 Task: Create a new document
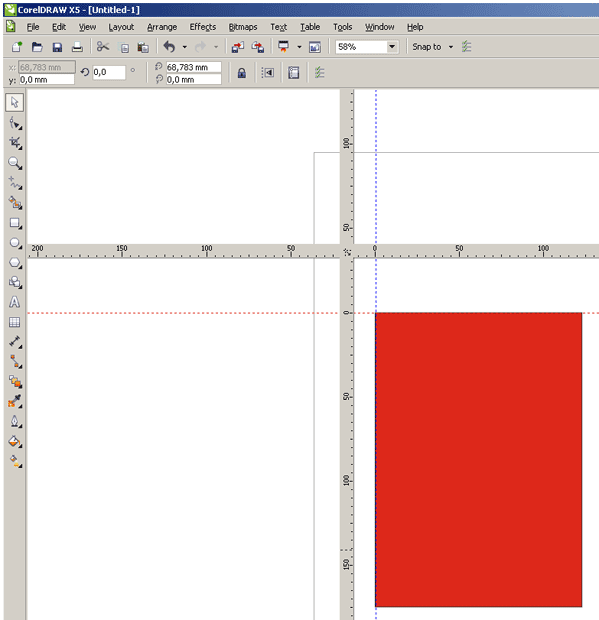17,47
